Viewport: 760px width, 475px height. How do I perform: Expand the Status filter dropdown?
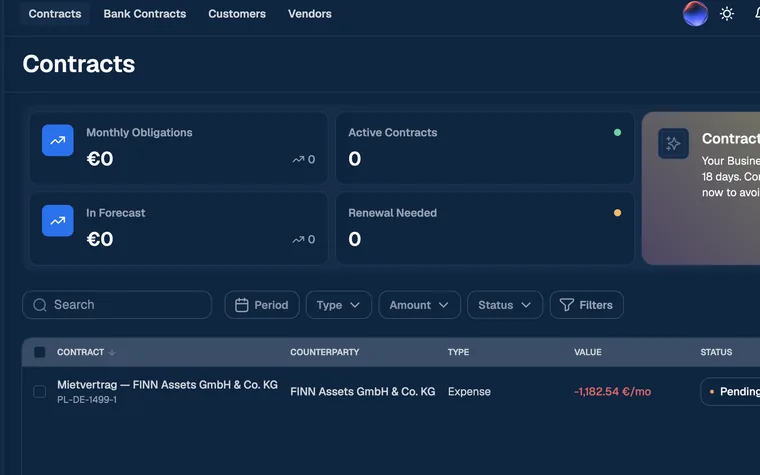pyautogui.click(x=505, y=305)
